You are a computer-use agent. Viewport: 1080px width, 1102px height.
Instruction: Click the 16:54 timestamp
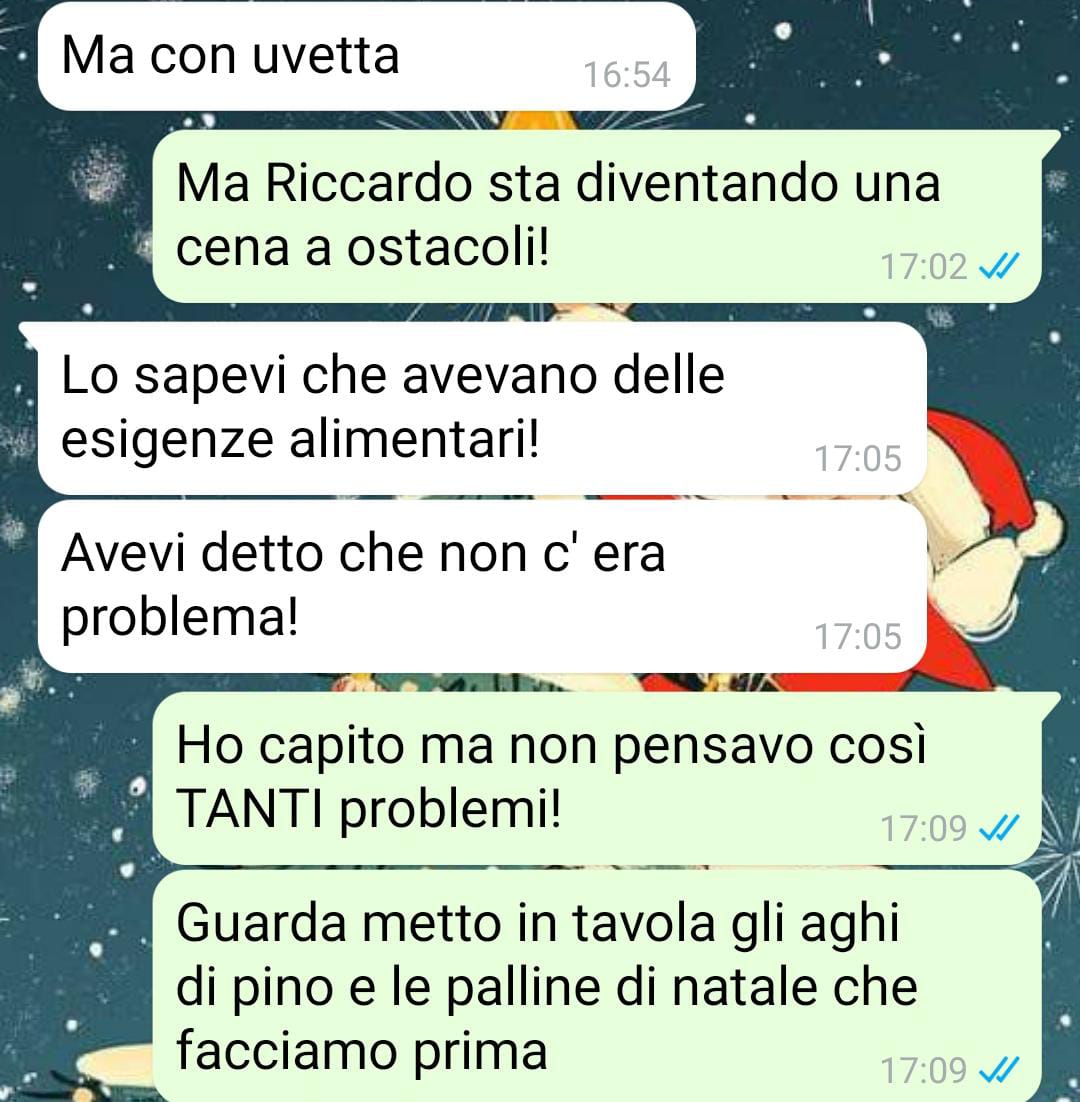point(627,74)
